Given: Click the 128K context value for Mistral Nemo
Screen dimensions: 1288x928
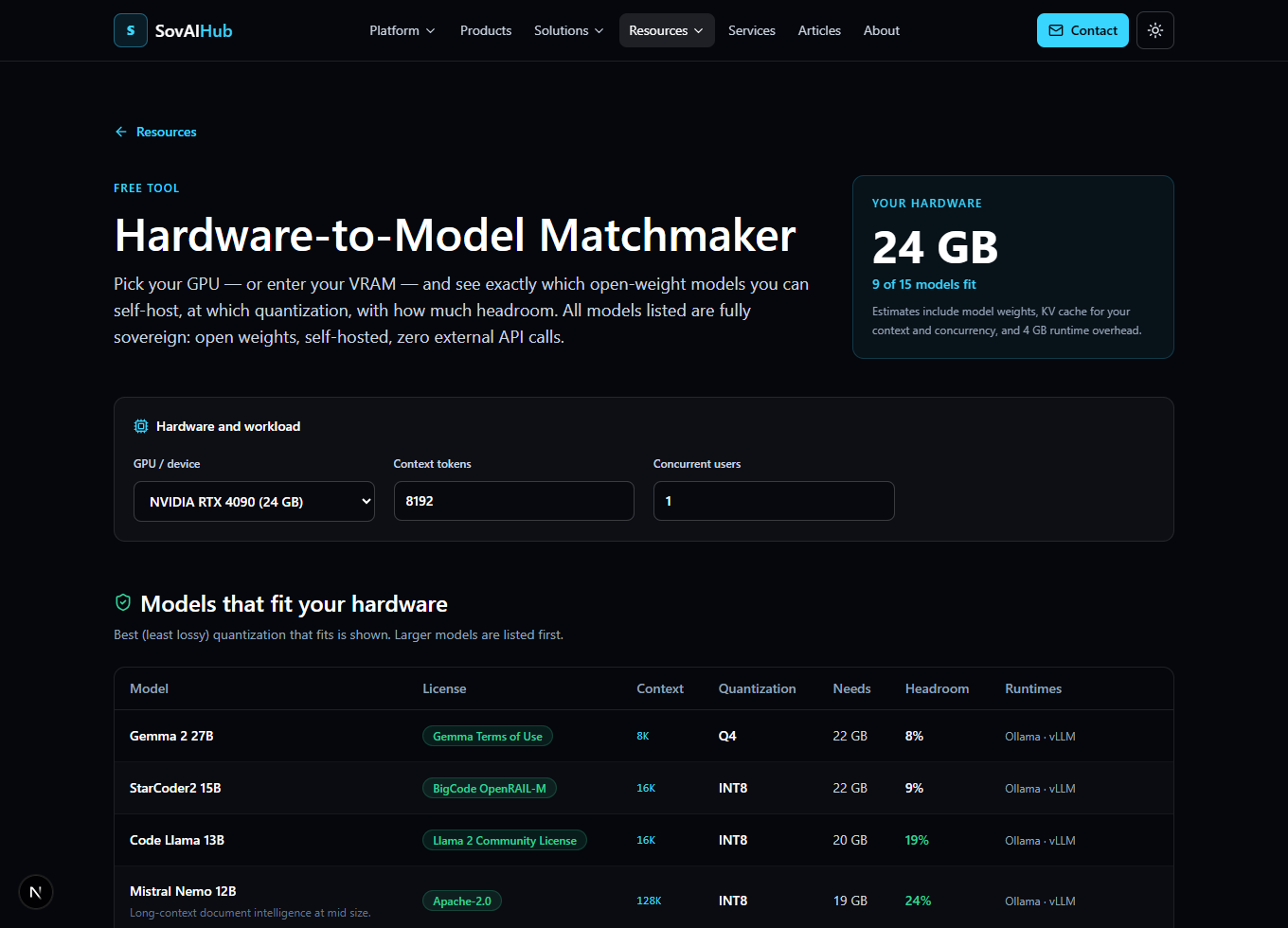Looking at the screenshot, I should [649, 901].
